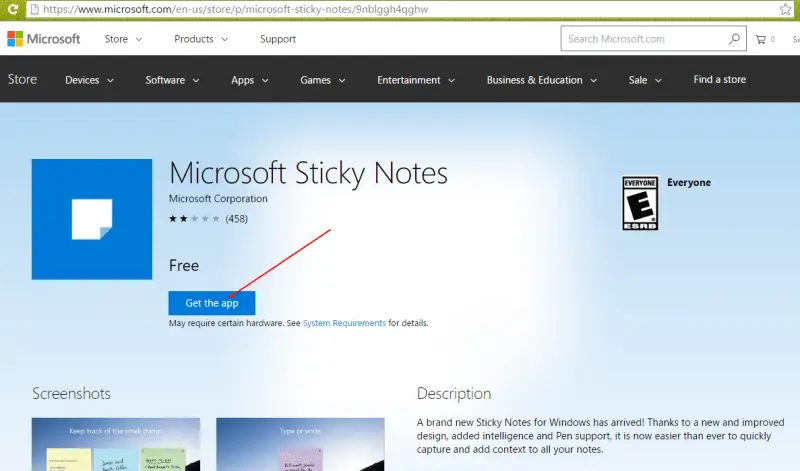
Task: Open the Games menu
Action: point(322,80)
